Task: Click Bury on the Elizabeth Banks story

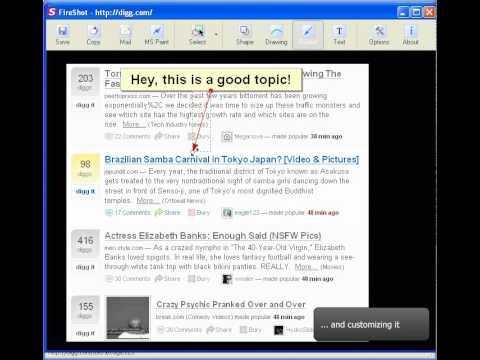Action: pyautogui.click(x=199, y=279)
